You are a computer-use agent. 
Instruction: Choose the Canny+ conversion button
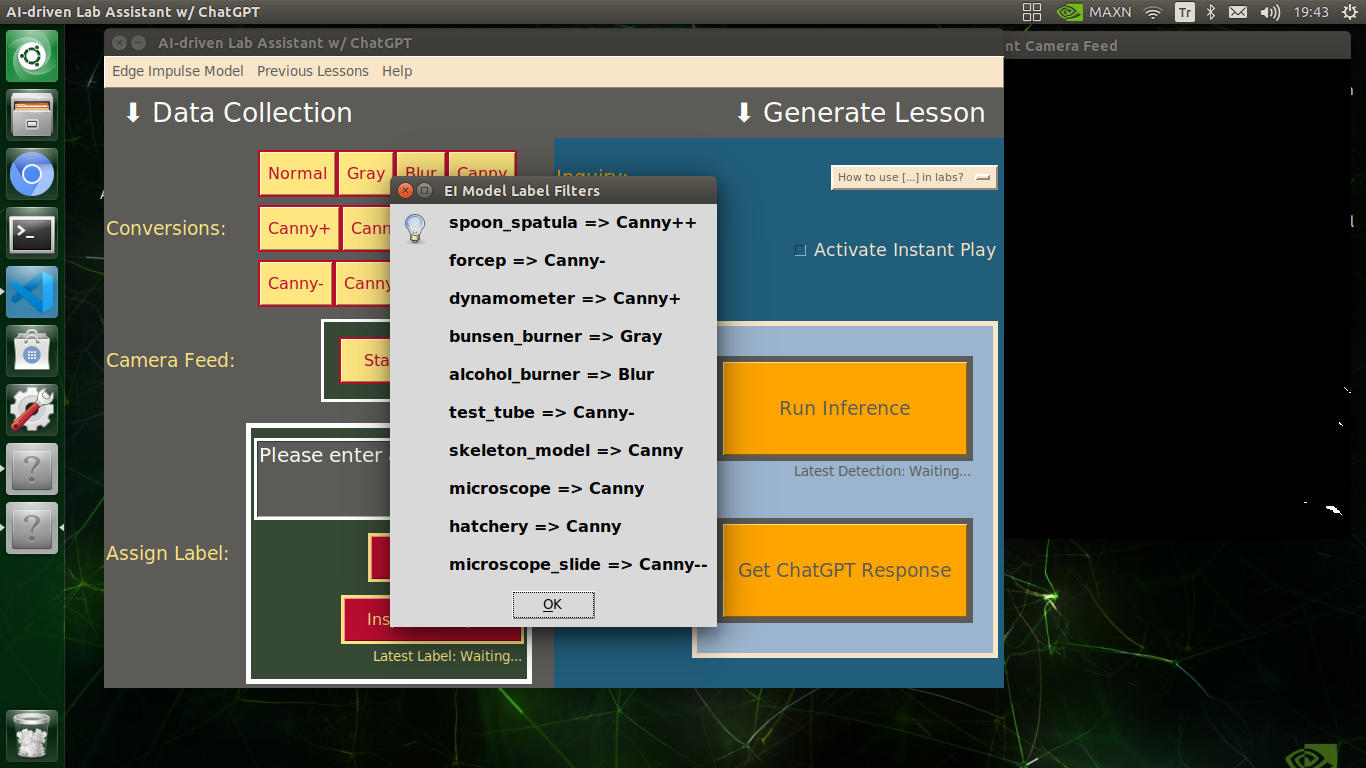[298, 228]
